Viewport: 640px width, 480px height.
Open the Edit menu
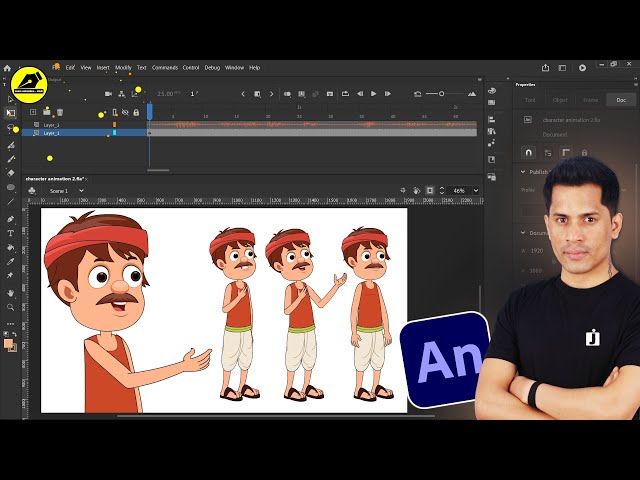[x=71, y=68]
